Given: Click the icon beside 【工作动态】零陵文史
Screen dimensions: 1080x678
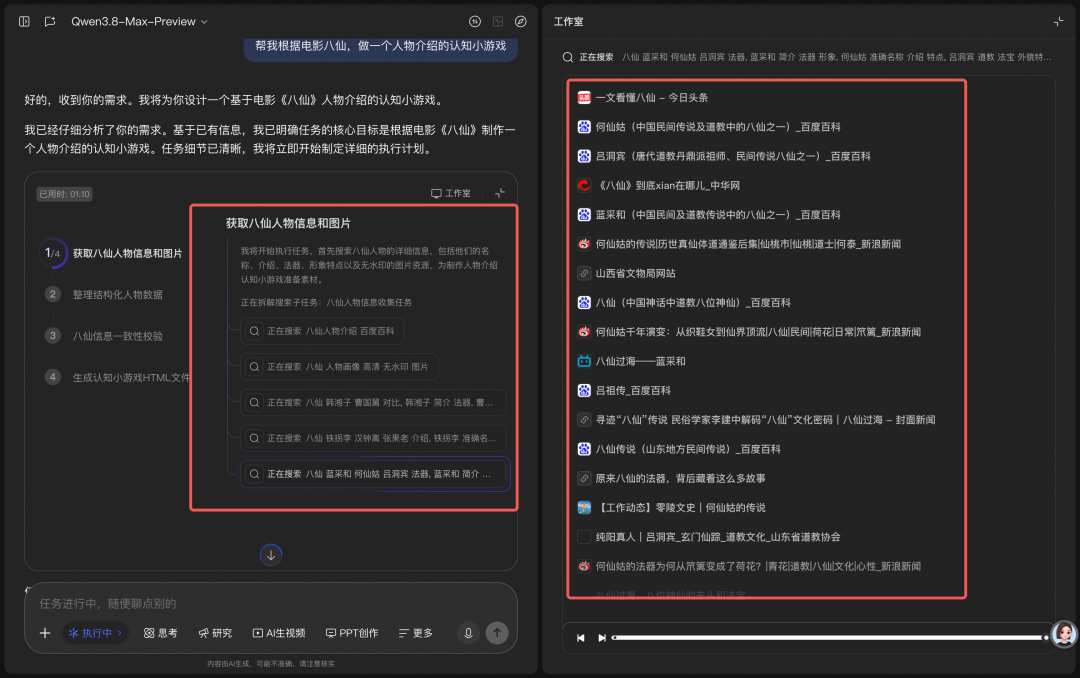Looking at the screenshot, I should point(584,508).
